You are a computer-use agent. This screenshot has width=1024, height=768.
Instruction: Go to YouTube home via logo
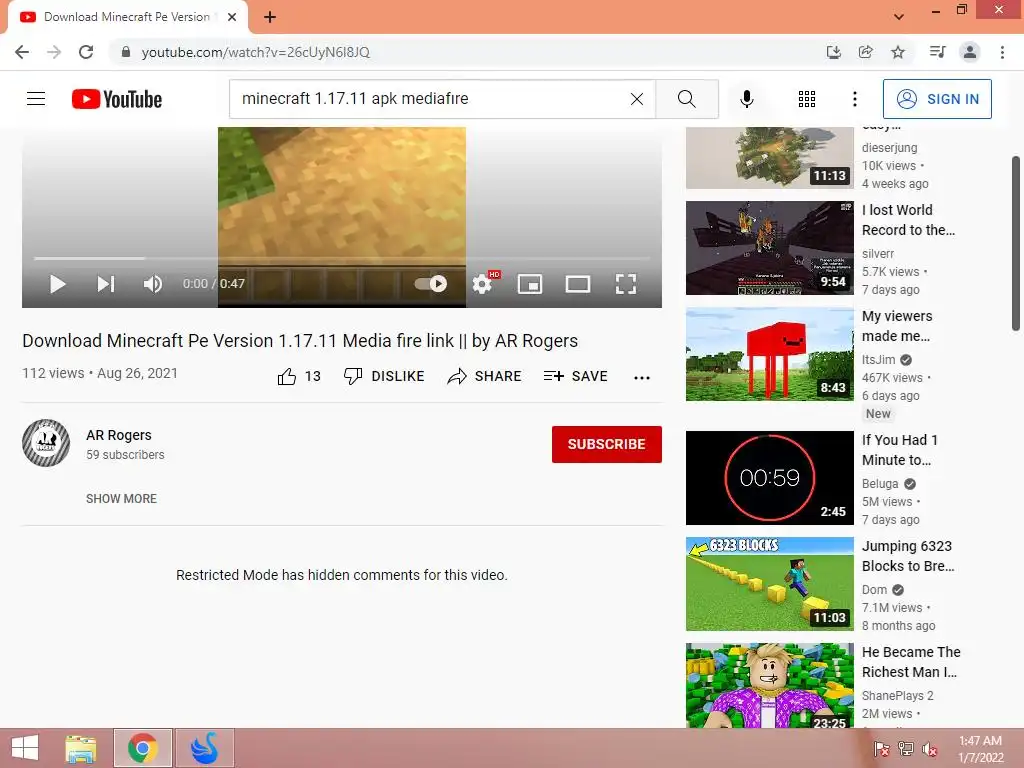point(117,99)
